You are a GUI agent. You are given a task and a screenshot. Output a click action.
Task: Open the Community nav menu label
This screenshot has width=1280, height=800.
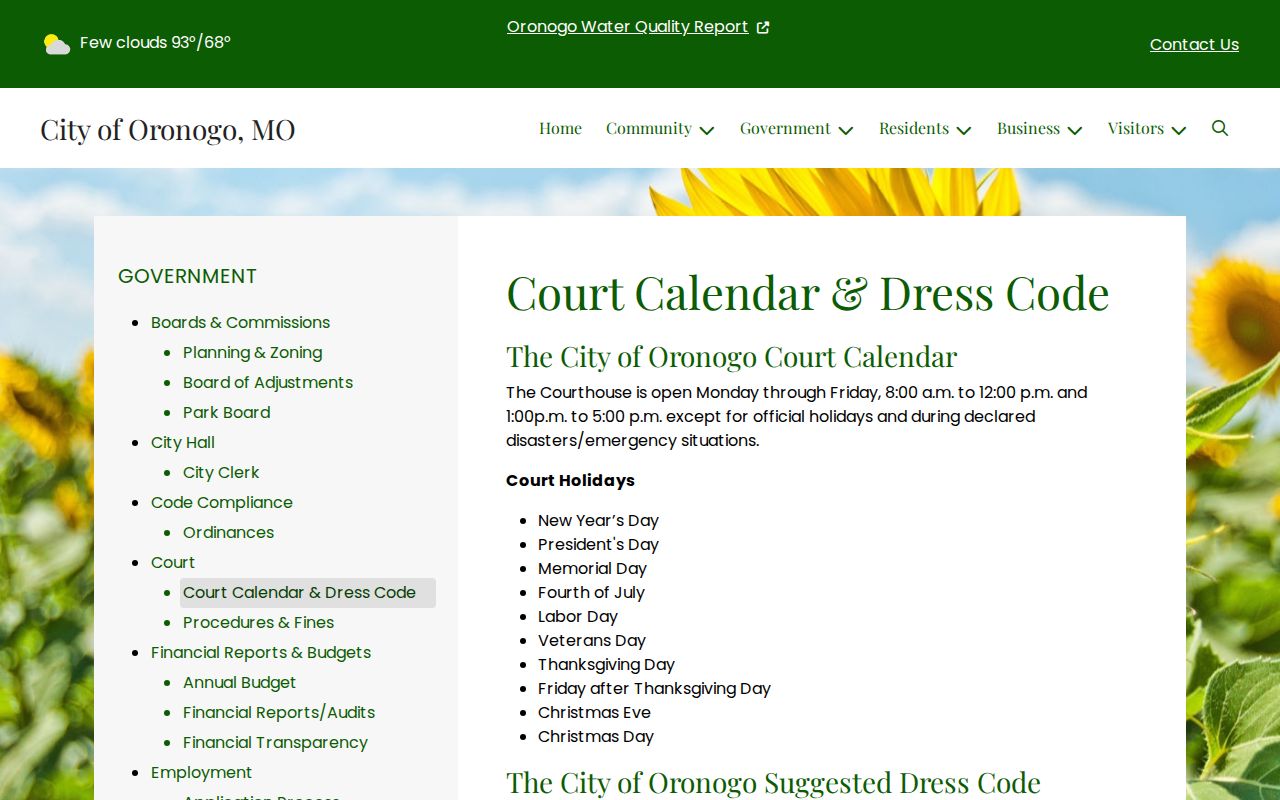(x=648, y=128)
